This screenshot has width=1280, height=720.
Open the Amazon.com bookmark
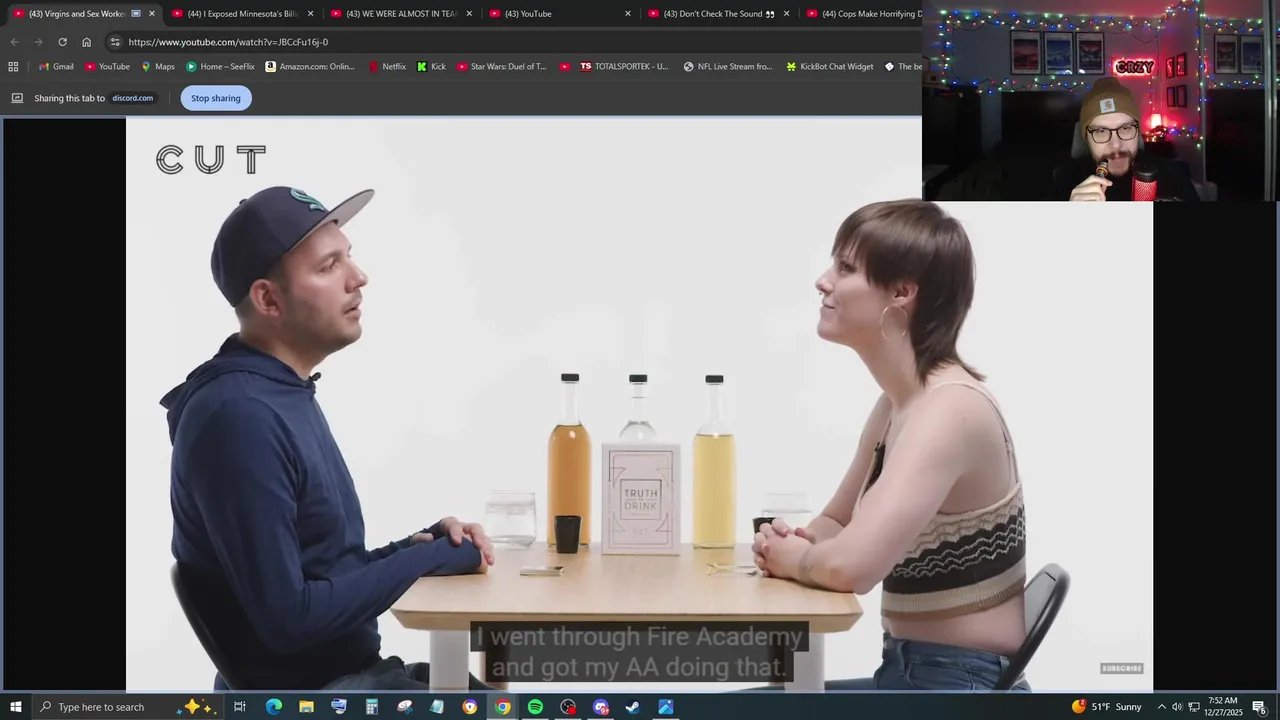[310, 67]
